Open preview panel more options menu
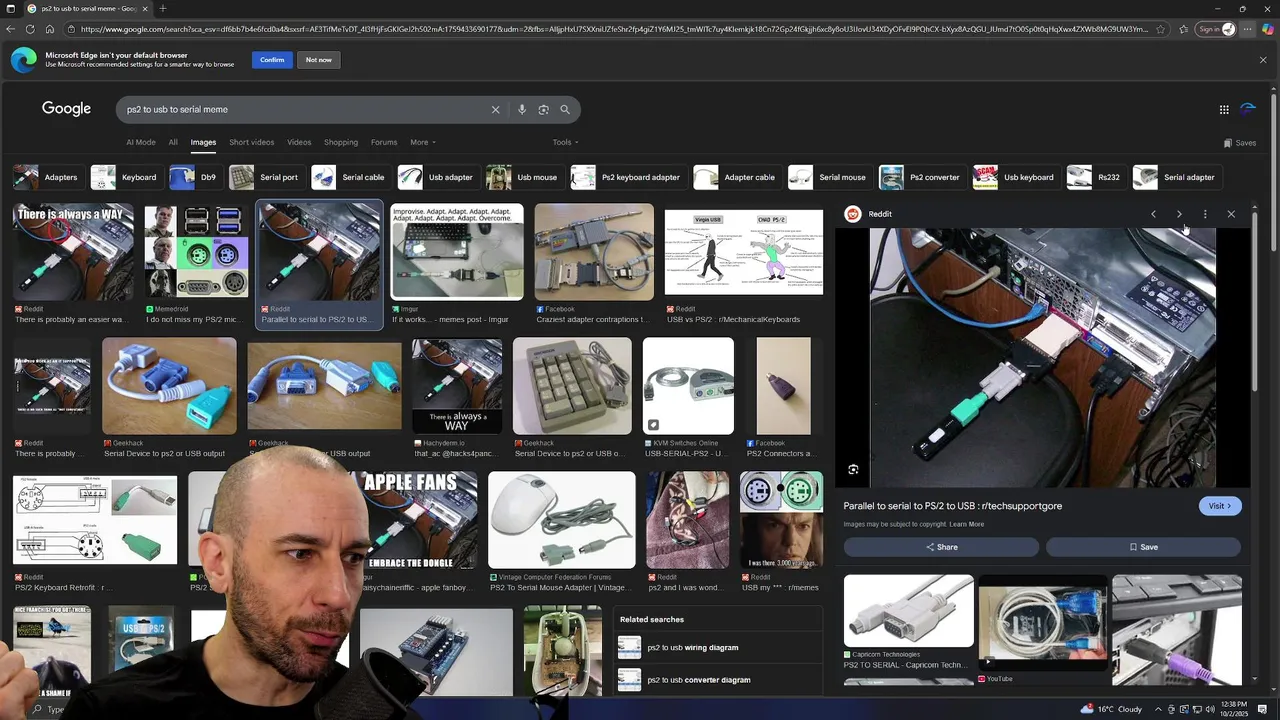Screen dimensions: 1280x720 pos(1205,214)
